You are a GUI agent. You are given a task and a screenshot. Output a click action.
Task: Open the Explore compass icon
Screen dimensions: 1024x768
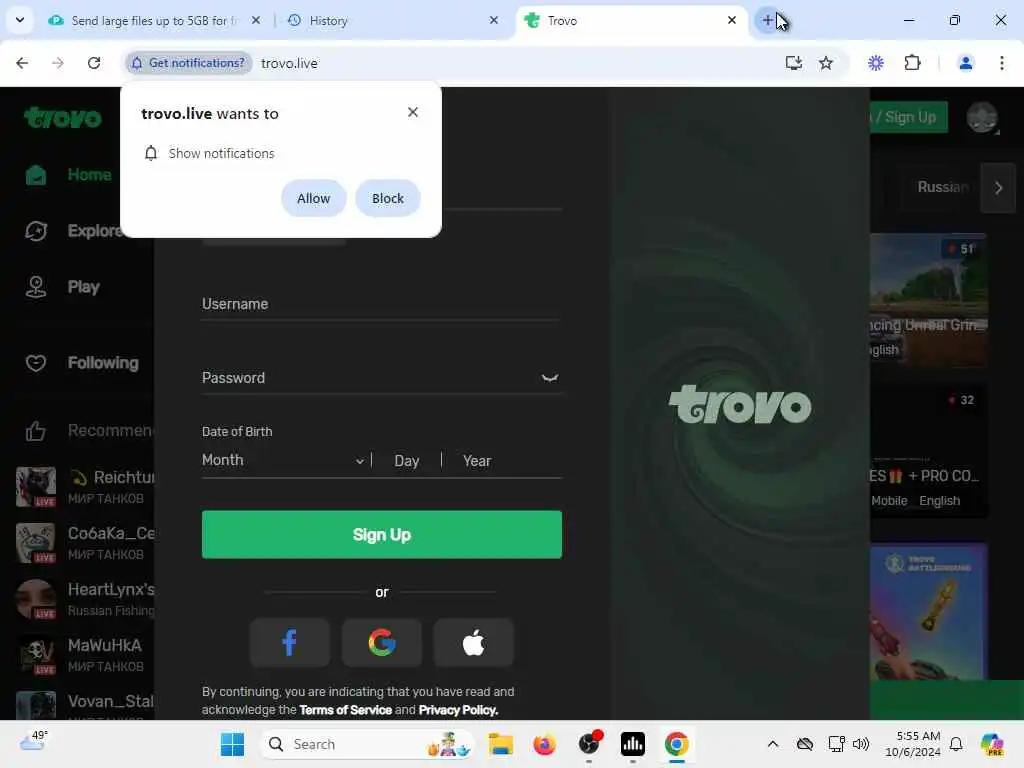[36, 231]
